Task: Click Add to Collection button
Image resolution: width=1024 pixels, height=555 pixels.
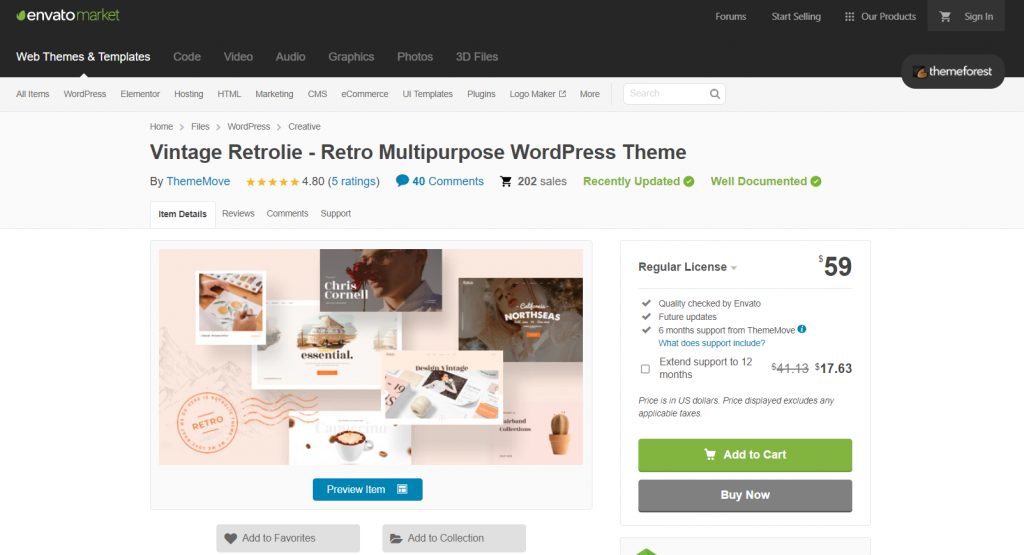Action: tap(454, 538)
